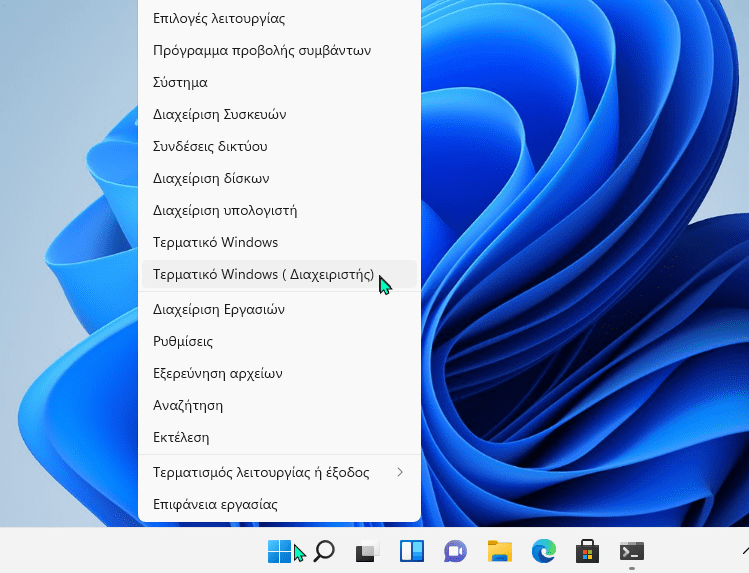Select Διαχείριση δίσκων

point(279,178)
